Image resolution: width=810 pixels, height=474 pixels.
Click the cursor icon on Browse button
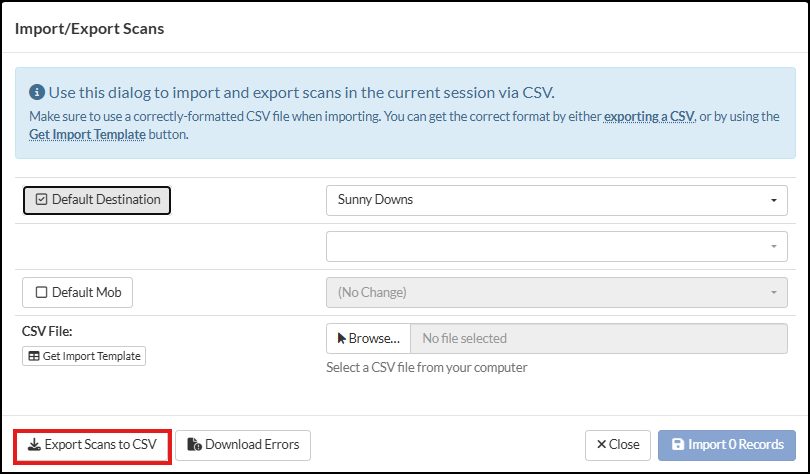click(340, 338)
